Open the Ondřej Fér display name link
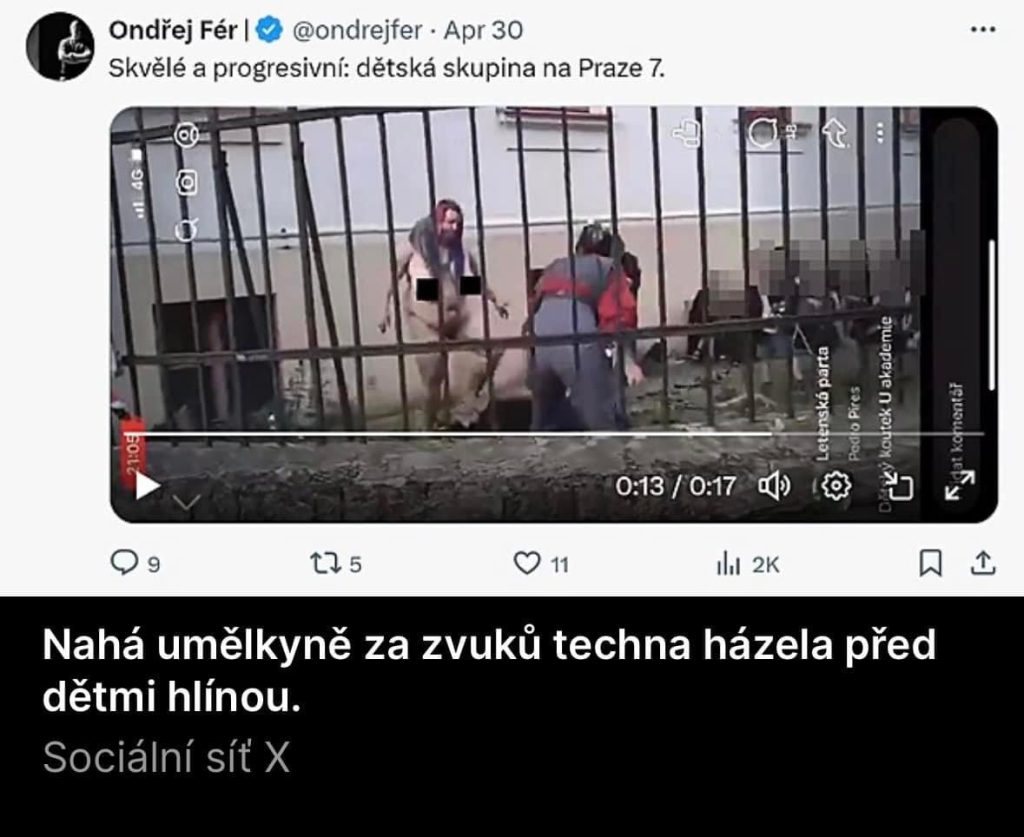This screenshot has height=837, width=1024. pyautogui.click(x=172, y=30)
